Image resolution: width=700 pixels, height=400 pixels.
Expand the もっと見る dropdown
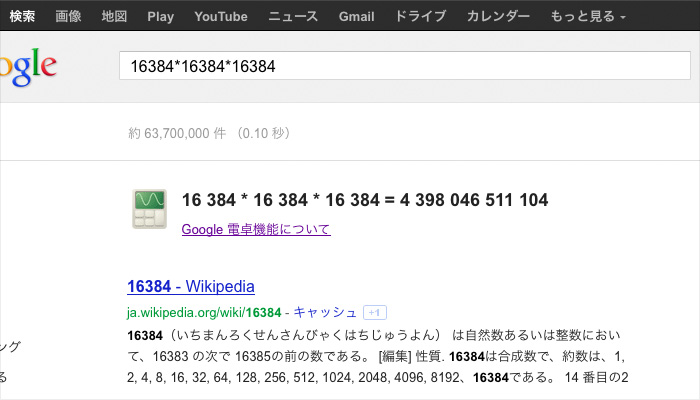coord(588,17)
